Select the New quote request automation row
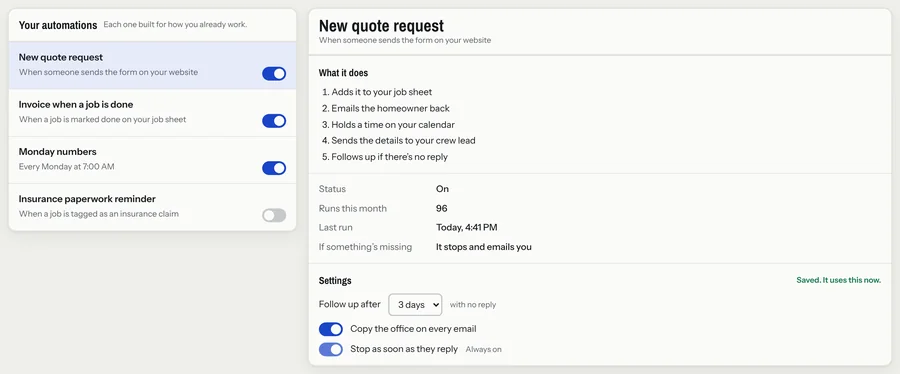Viewport: 900px width, 374px height. (153, 65)
